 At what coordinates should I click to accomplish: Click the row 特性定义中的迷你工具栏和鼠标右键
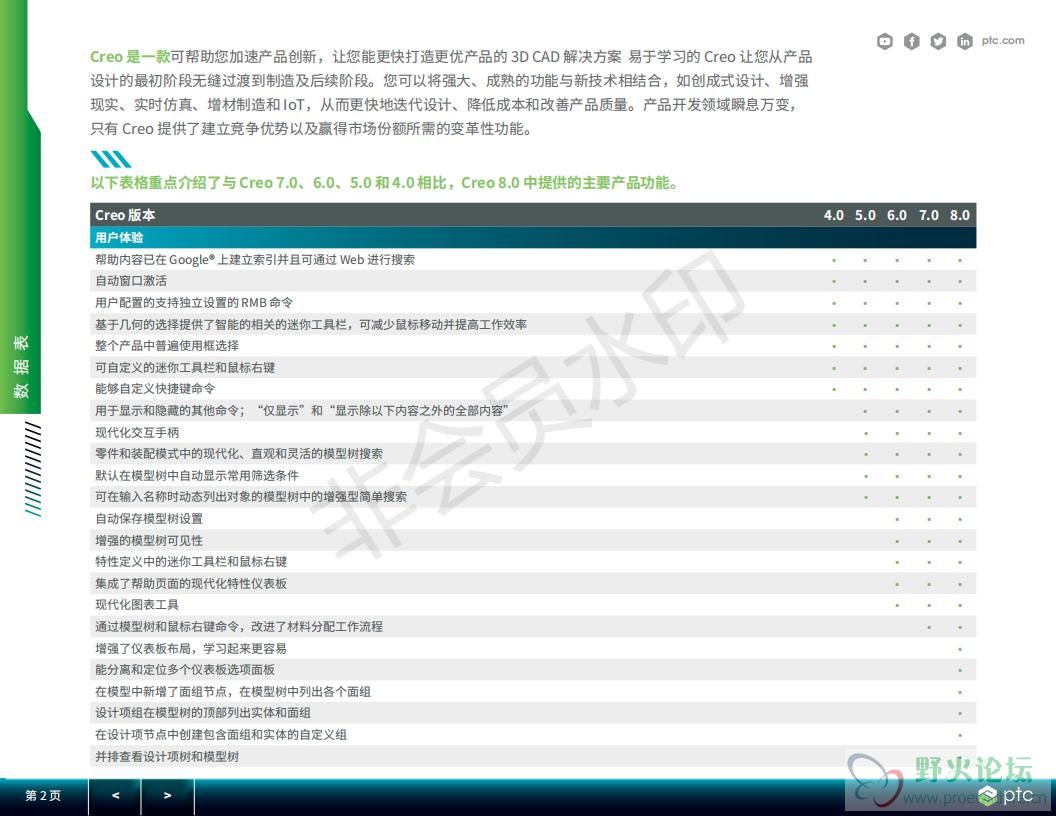[533, 562]
